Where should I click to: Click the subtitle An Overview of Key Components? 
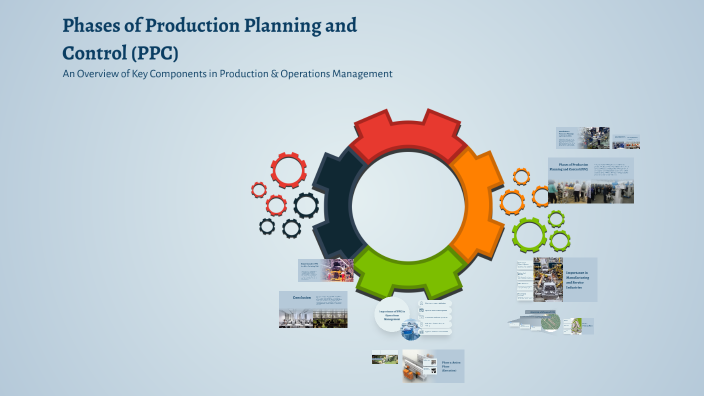[228, 74]
